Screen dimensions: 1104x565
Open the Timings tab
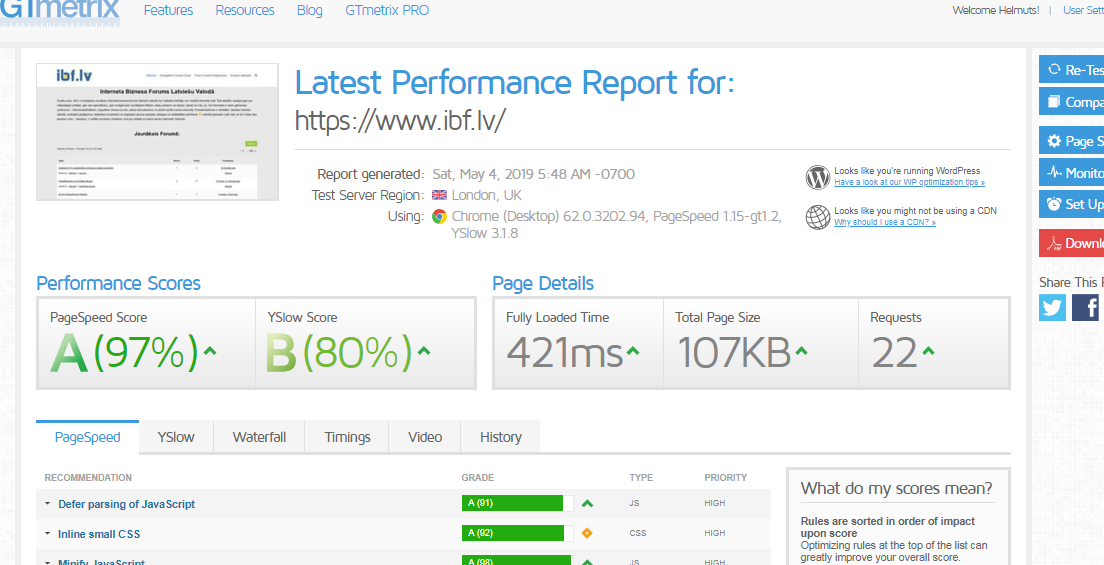[347, 437]
